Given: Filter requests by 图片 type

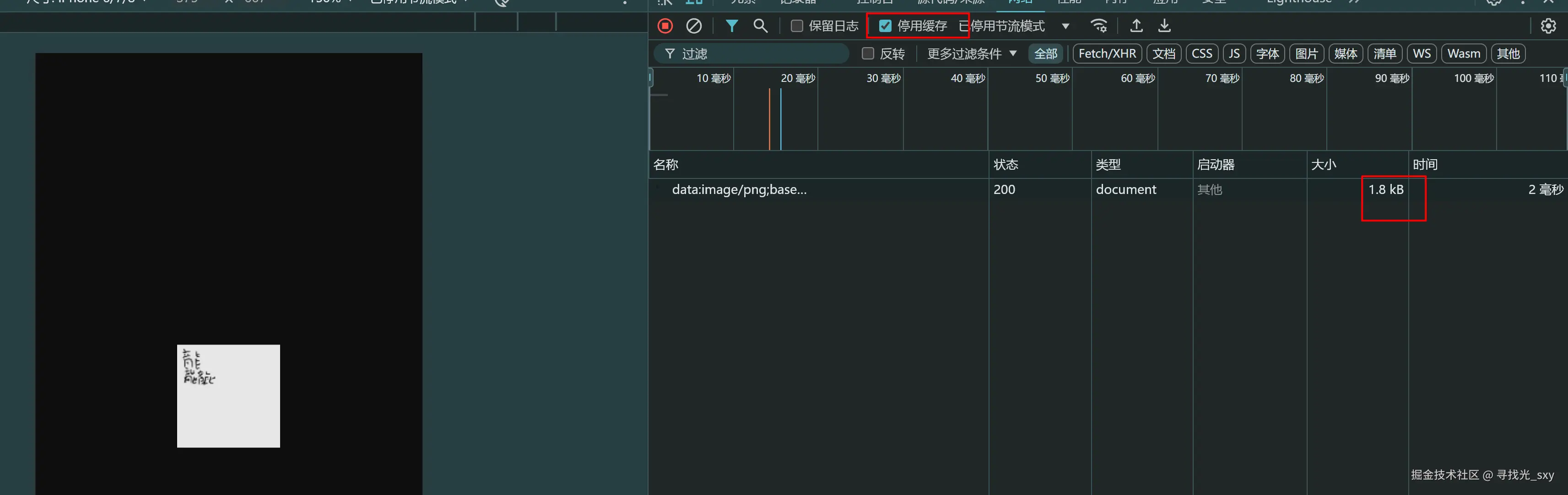Looking at the screenshot, I should coord(1306,54).
